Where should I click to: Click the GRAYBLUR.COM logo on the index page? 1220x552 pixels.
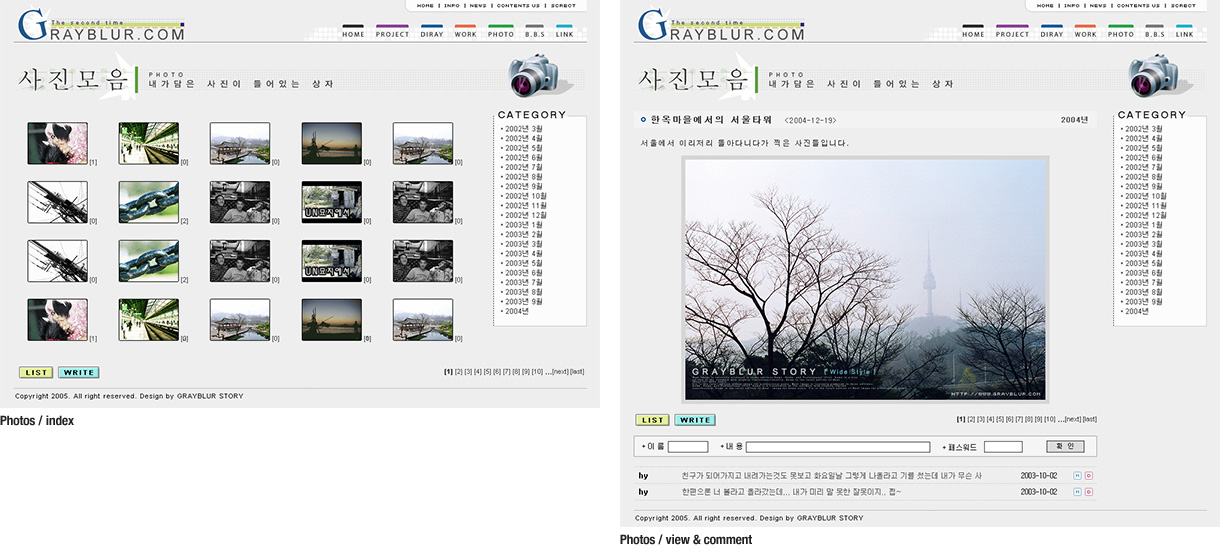pyautogui.click(x=101, y=25)
